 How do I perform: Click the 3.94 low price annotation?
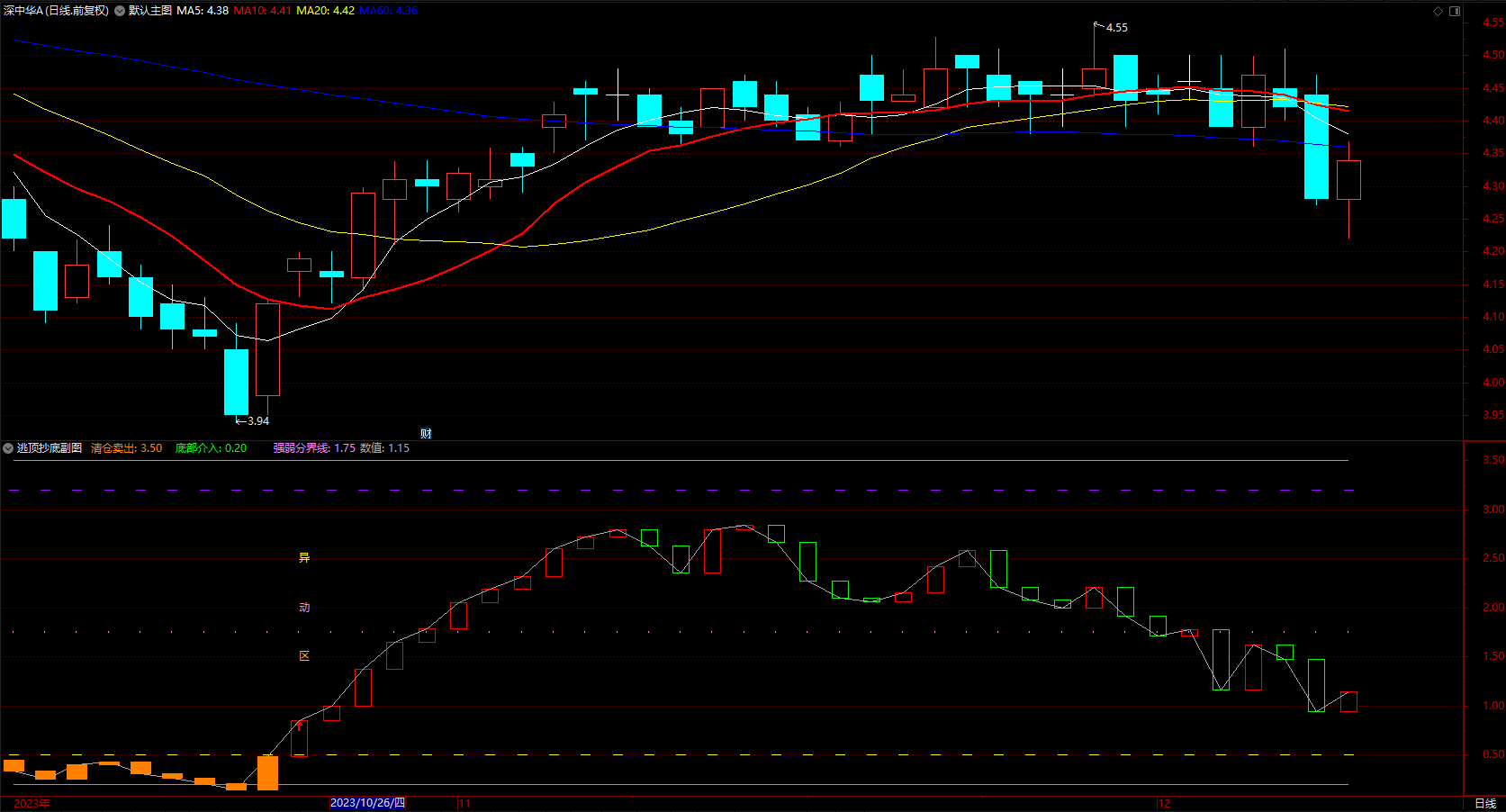click(258, 421)
